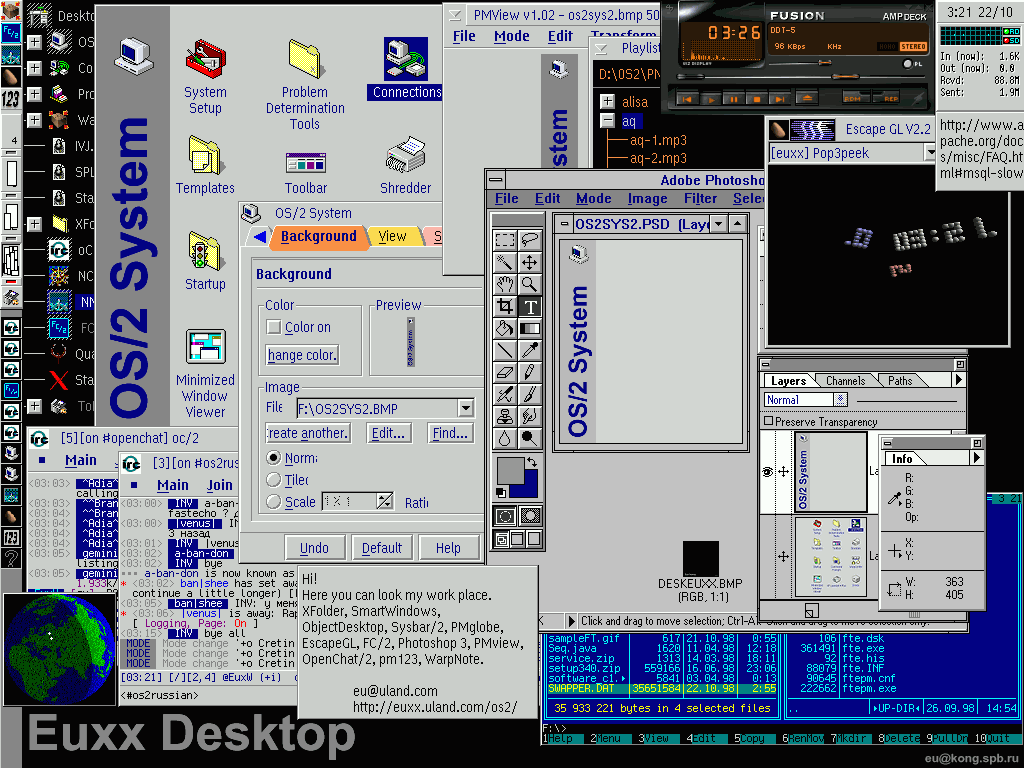Click the Edit... image button
1024x768 pixels.
(x=388, y=433)
